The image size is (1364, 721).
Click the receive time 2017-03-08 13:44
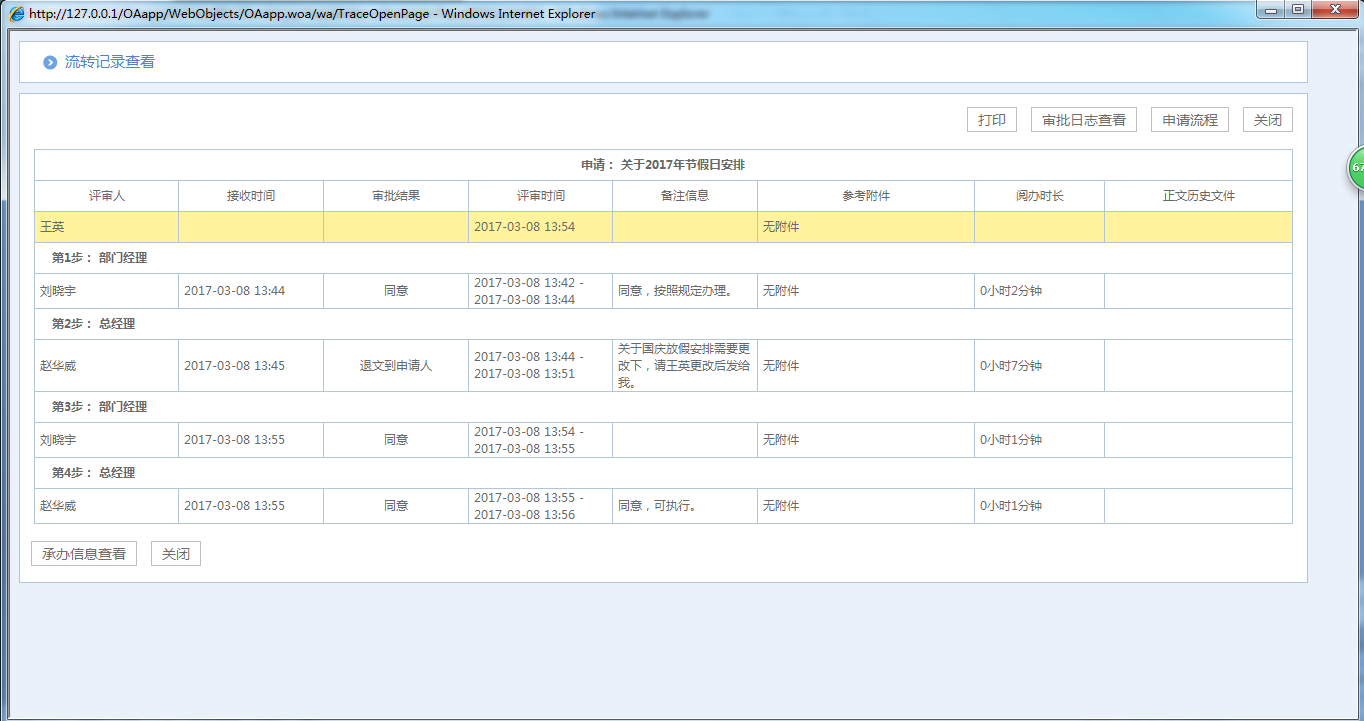234,291
